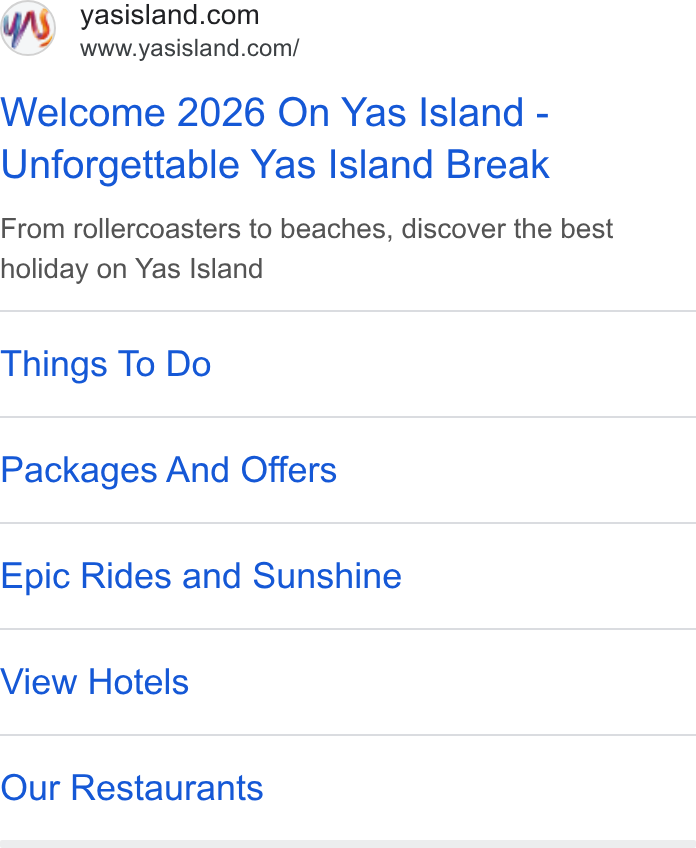Click the www.yasisland.com/ URL text
Viewport: 696px width, 848px height.
click(189, 48)
